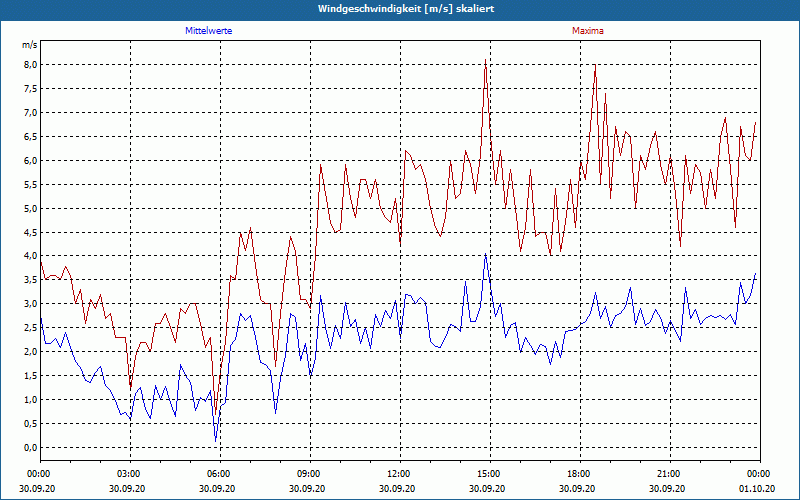
Task: Click the 0,0 y-axis label
Action: (x=29, y=447)
